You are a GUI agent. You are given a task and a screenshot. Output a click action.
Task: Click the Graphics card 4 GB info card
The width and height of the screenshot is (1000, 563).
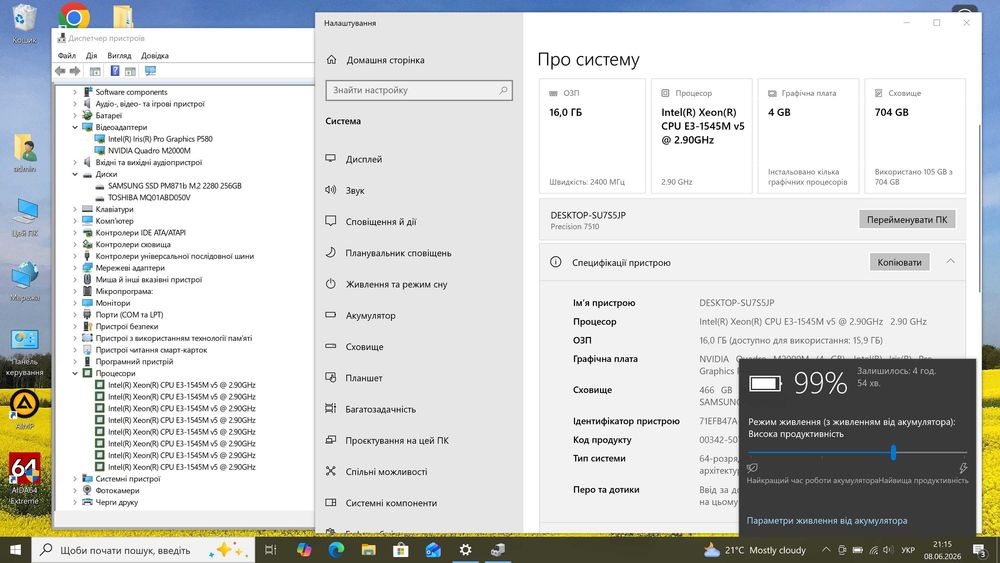[x=808, y=136]
